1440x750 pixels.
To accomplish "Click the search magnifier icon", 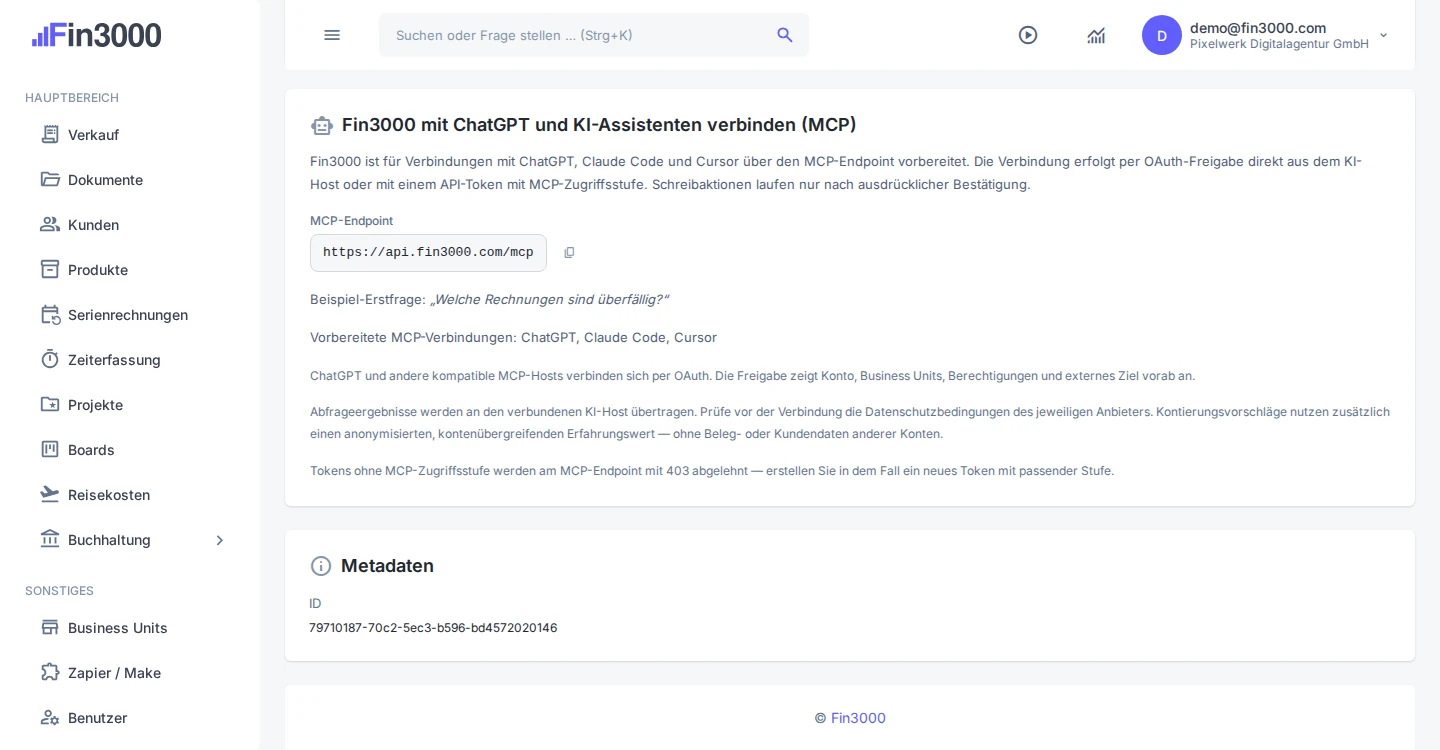I will pos(785,35).
